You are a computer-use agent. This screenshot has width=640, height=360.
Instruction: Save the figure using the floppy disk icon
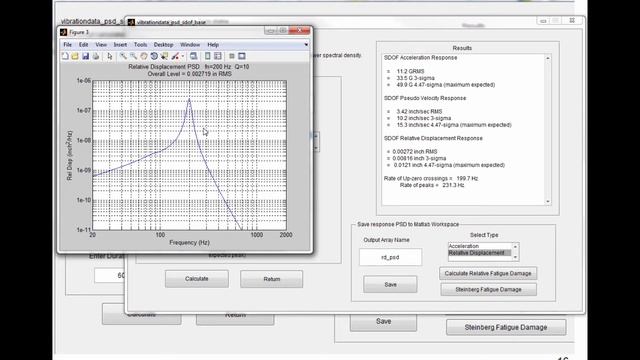pos(85,56)
